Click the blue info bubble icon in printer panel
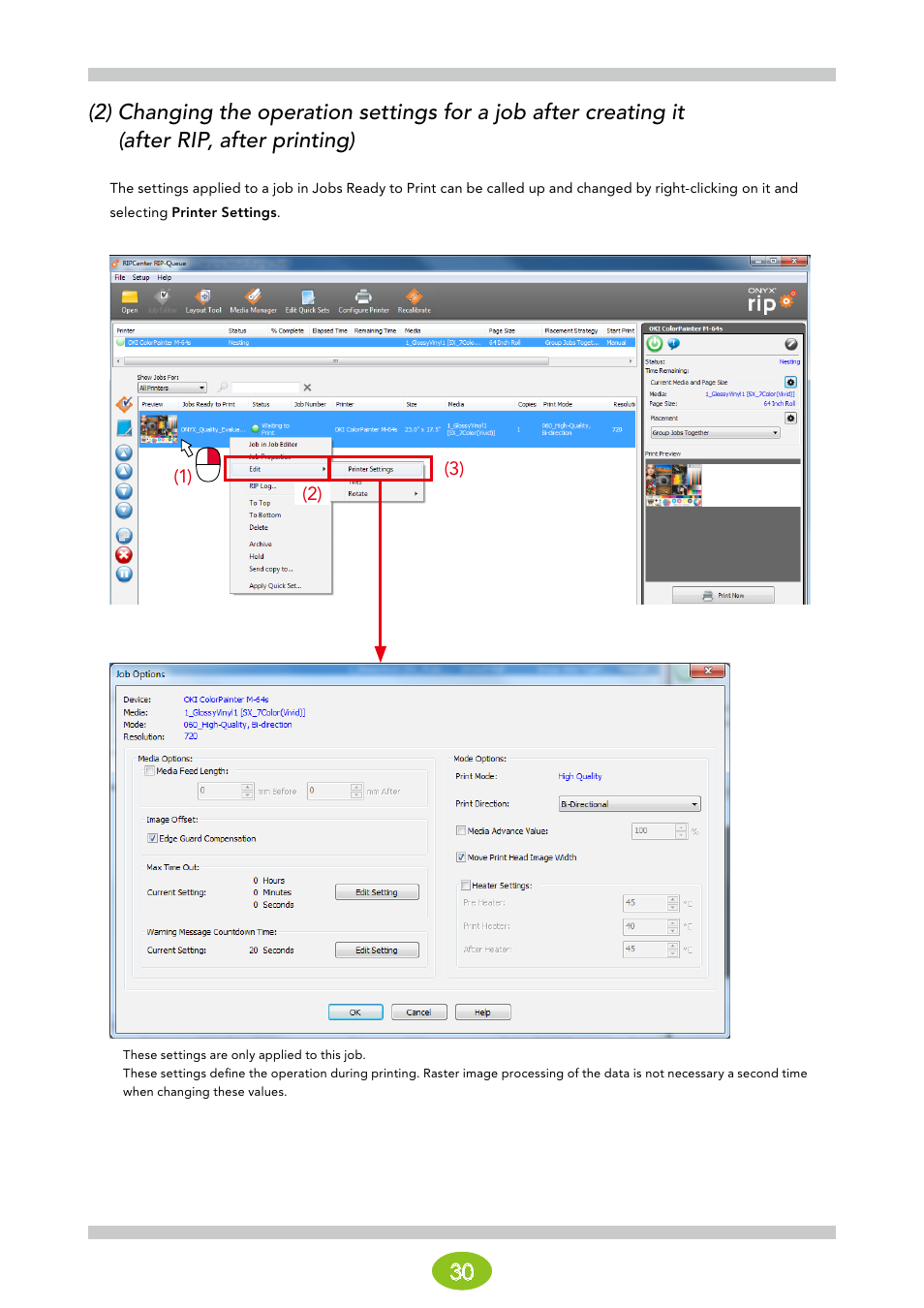The height and width of the screenshot is (1308, 924). pyautogui.click(x=673, y=344)
